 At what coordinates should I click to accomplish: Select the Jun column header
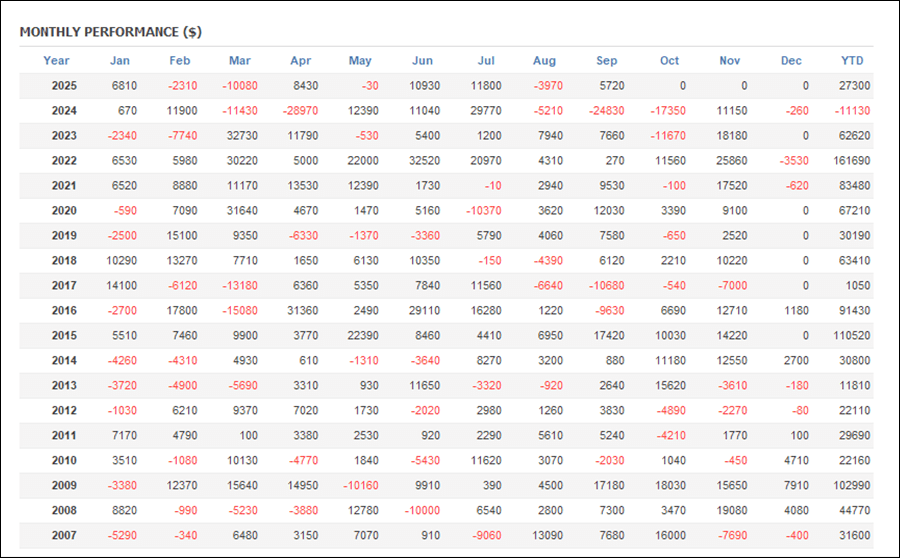coord(422,61)
